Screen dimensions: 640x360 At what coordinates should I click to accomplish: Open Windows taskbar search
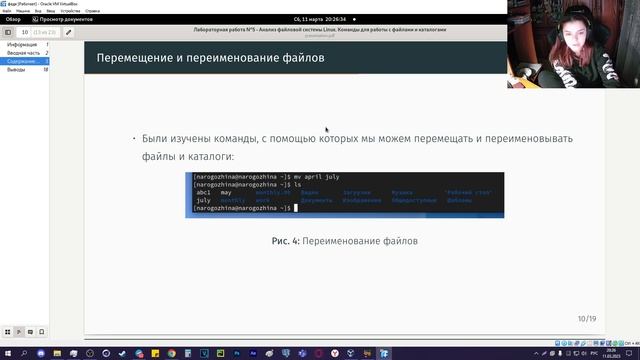pyautogui.click(x=24, y=353)
